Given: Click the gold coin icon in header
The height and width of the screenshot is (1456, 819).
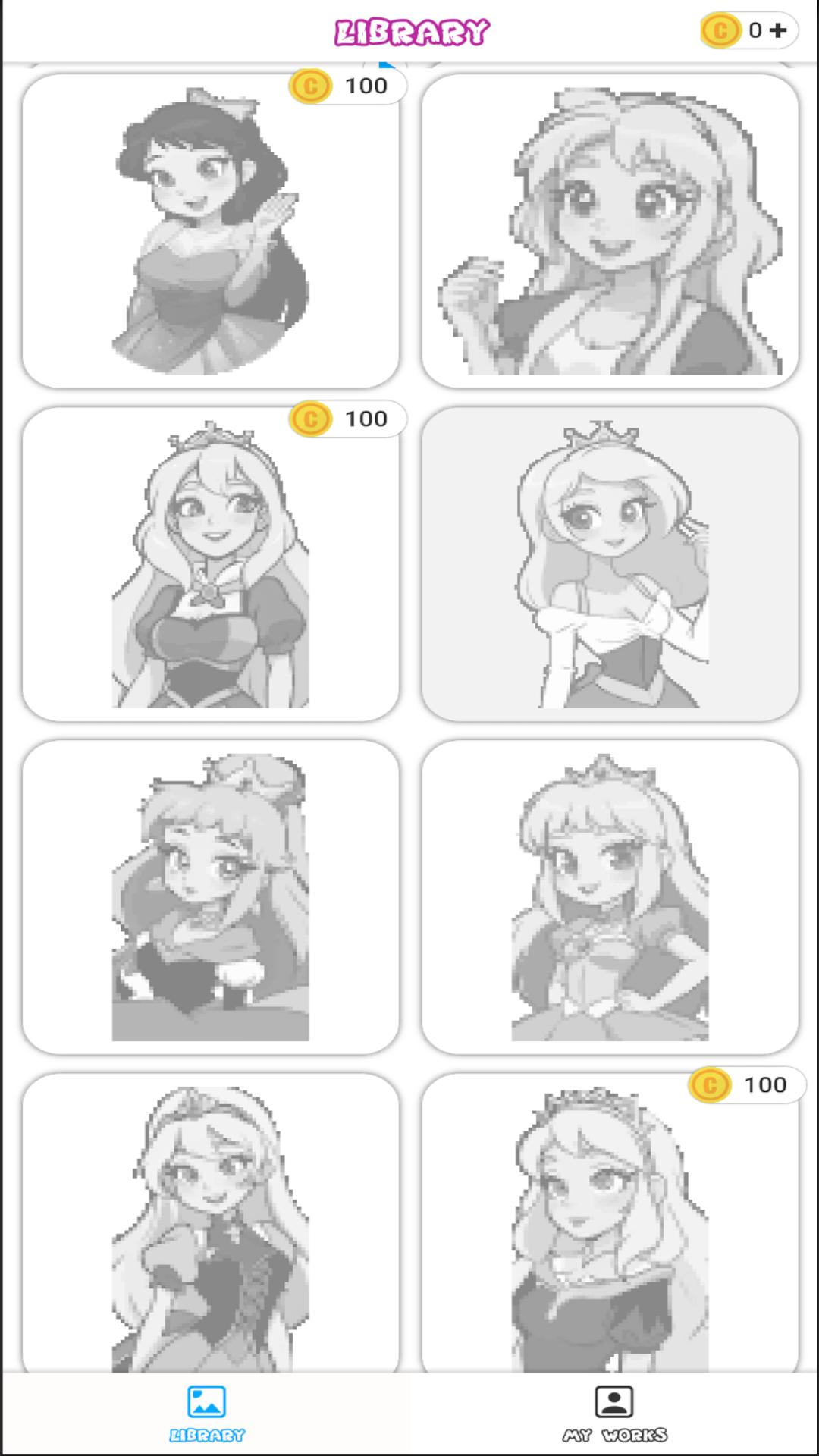Looking at the screenshot, I should (720, 30).
